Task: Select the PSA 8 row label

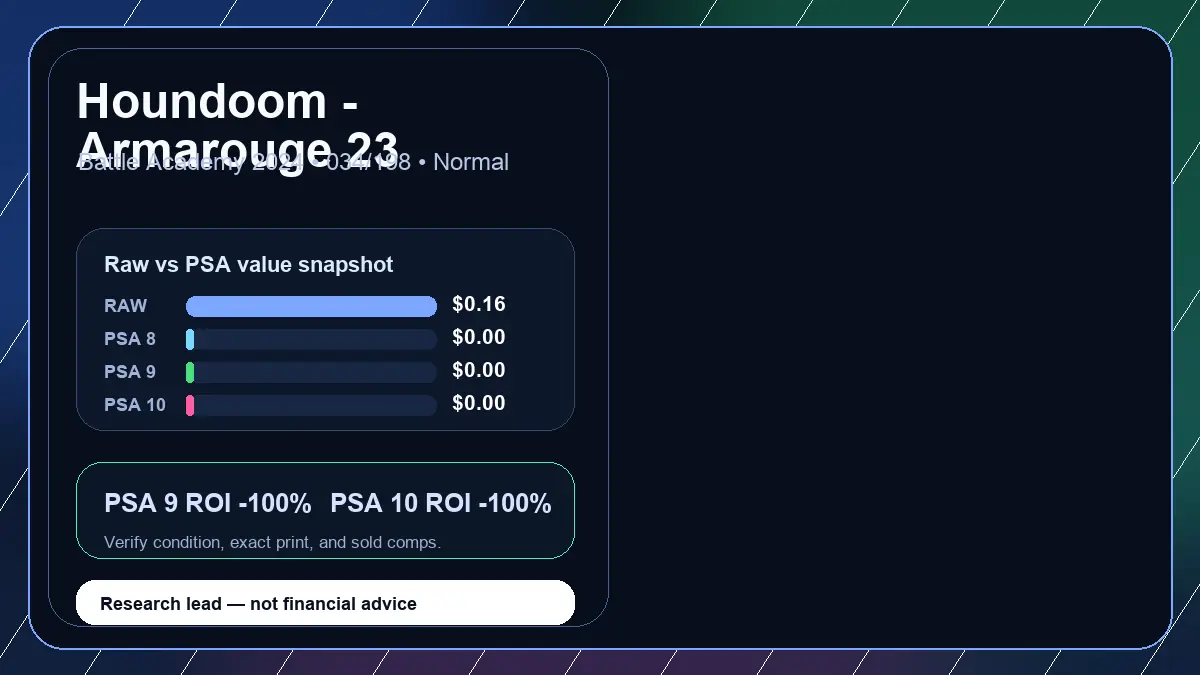Action: pyautogui.click(x=130, y=339)
